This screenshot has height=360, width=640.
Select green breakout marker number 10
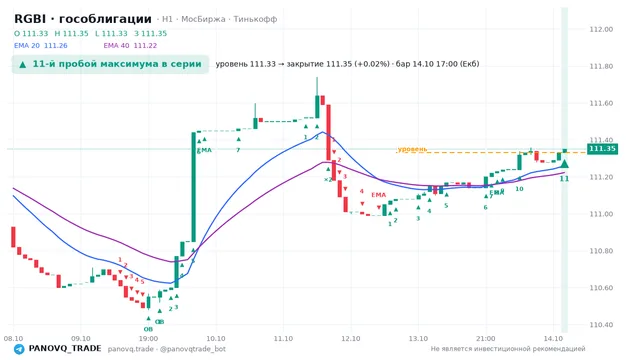point(519,189)
